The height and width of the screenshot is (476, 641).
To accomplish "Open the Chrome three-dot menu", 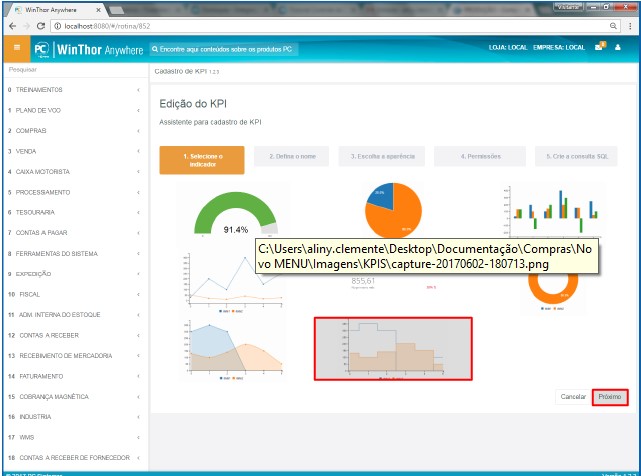I will (630, 26).
